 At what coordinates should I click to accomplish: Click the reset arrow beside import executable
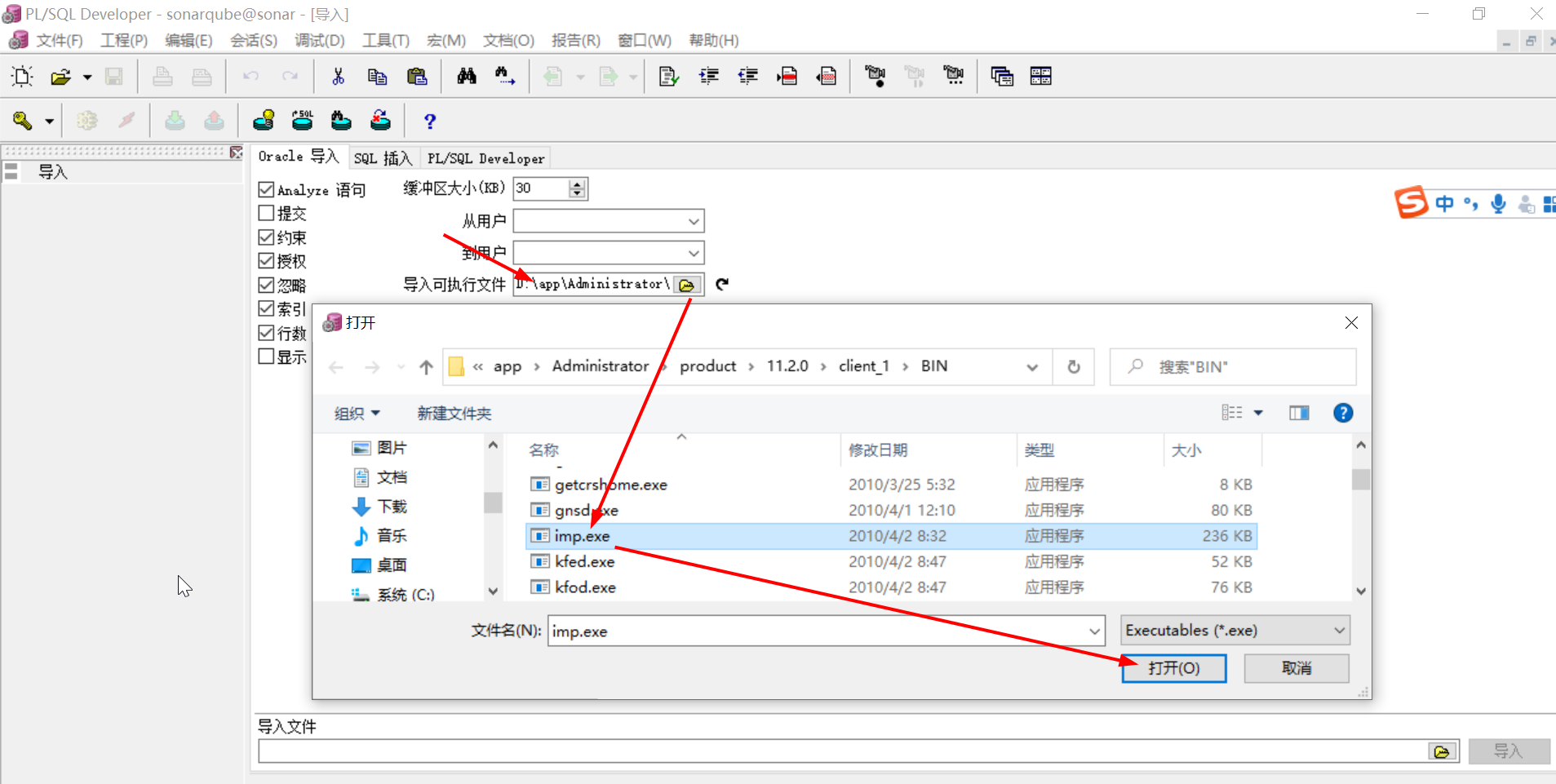click(722, 284)
